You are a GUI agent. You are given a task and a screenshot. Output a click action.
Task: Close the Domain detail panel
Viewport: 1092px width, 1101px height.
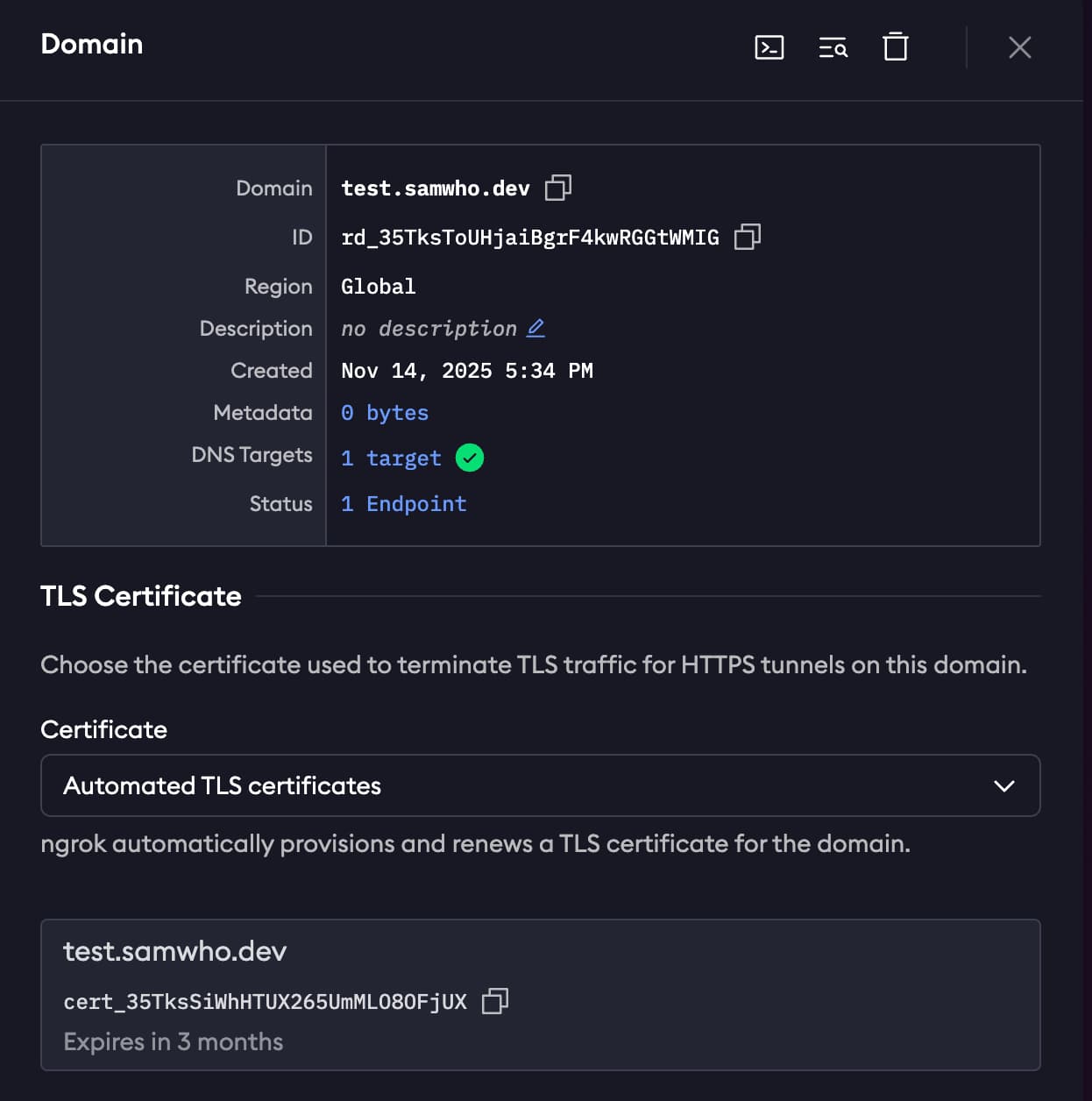1019,48
